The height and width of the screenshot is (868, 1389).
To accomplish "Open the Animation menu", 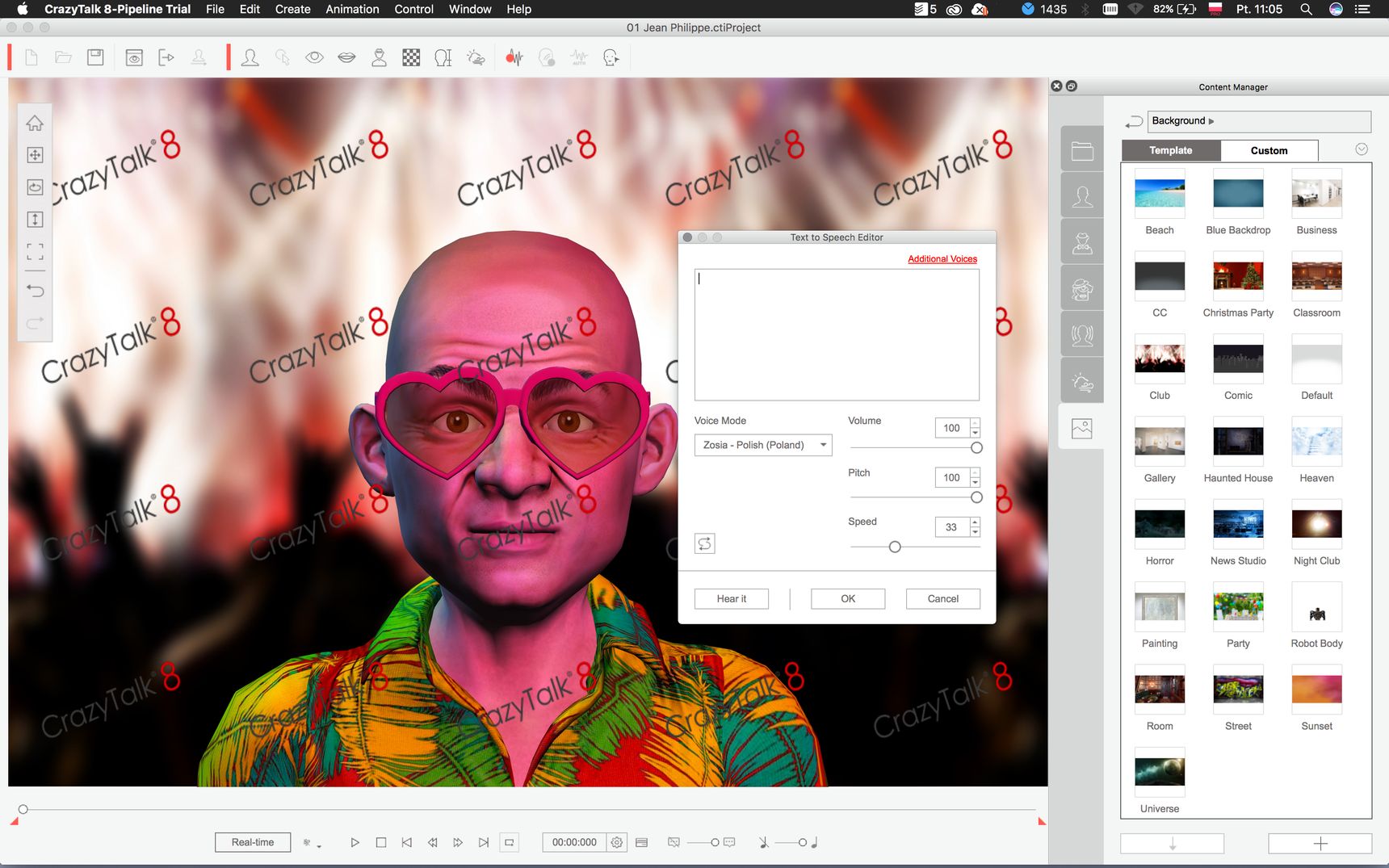I will pyautogui.click(x=352, y=9).
